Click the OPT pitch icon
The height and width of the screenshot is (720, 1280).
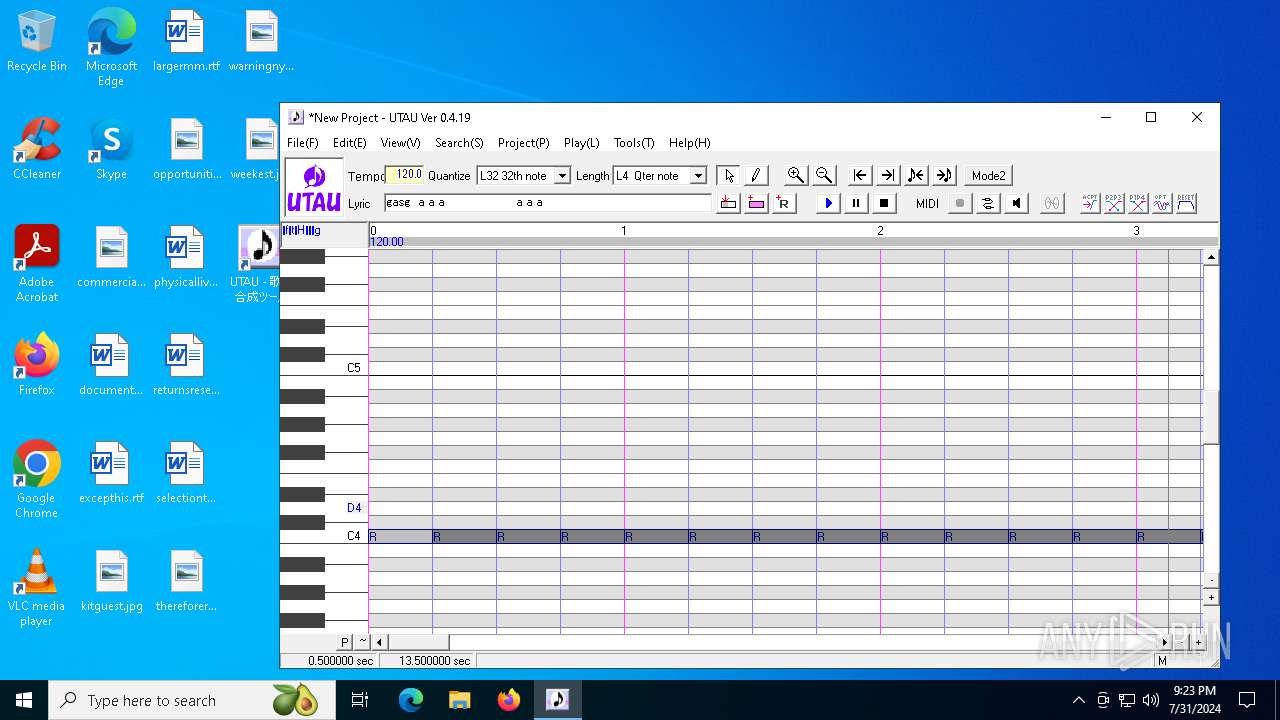[1162, 203]
